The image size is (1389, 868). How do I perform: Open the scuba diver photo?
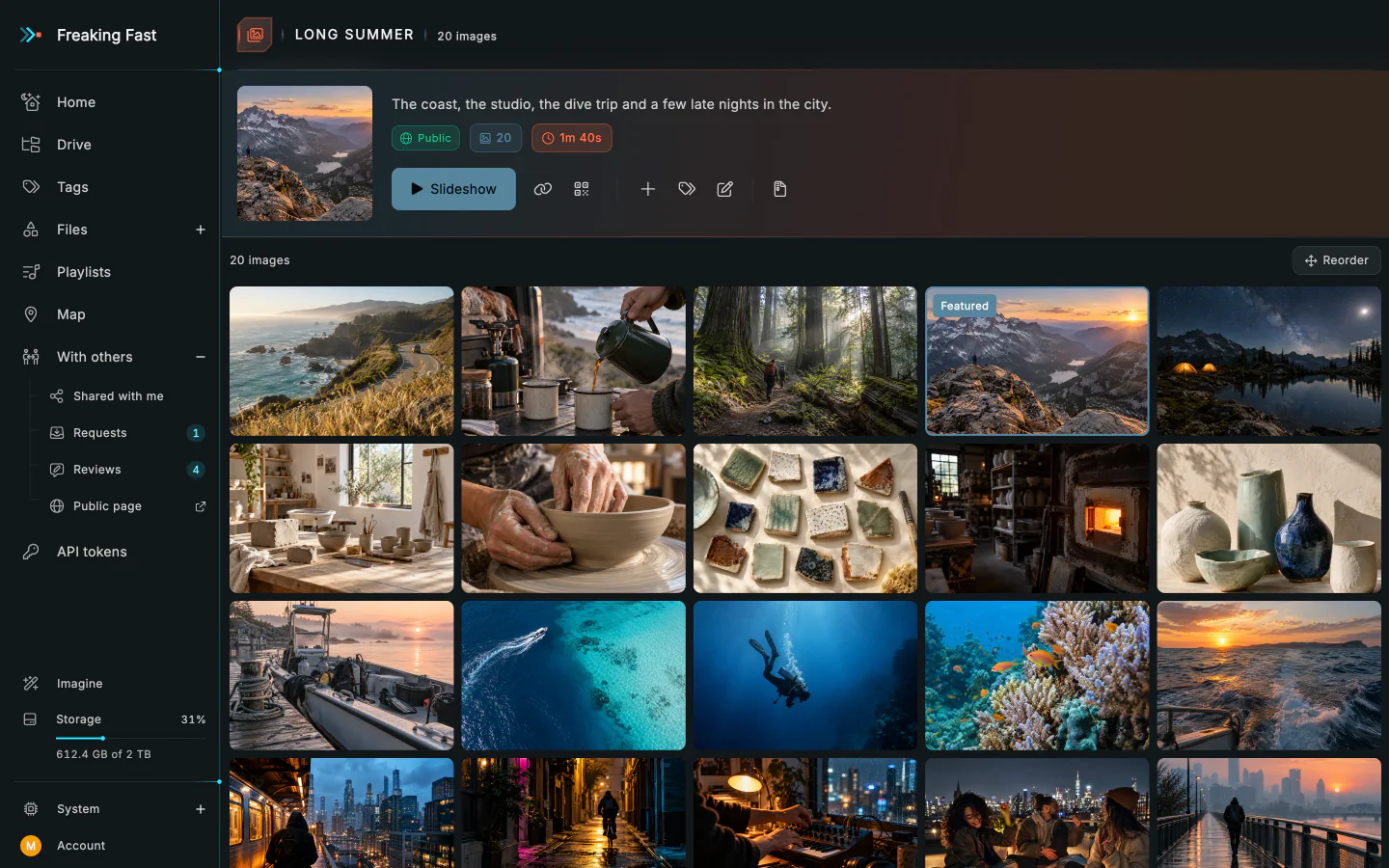805,675
